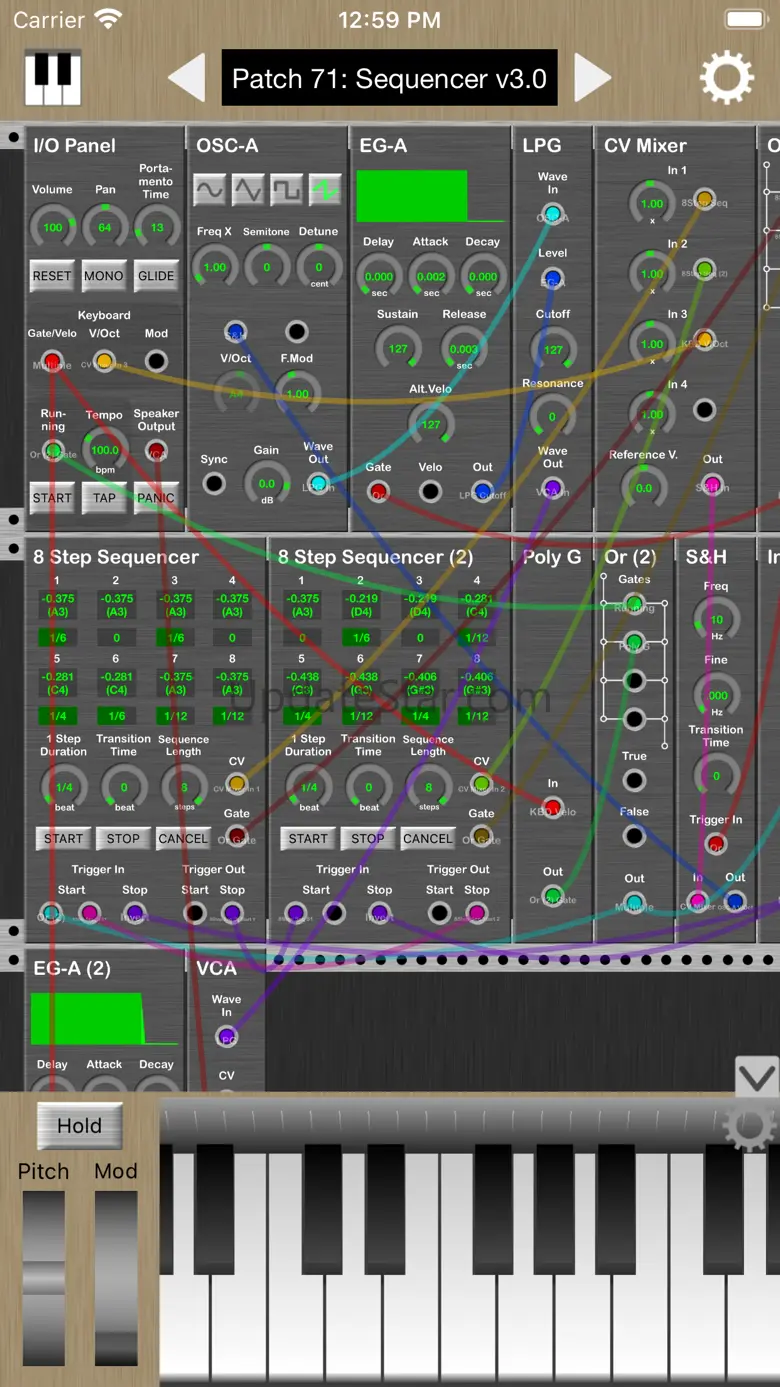Click the Sequence Length knob in 8 Step Sequencer (2)
780x1387 pixels.
pos(429,787)
